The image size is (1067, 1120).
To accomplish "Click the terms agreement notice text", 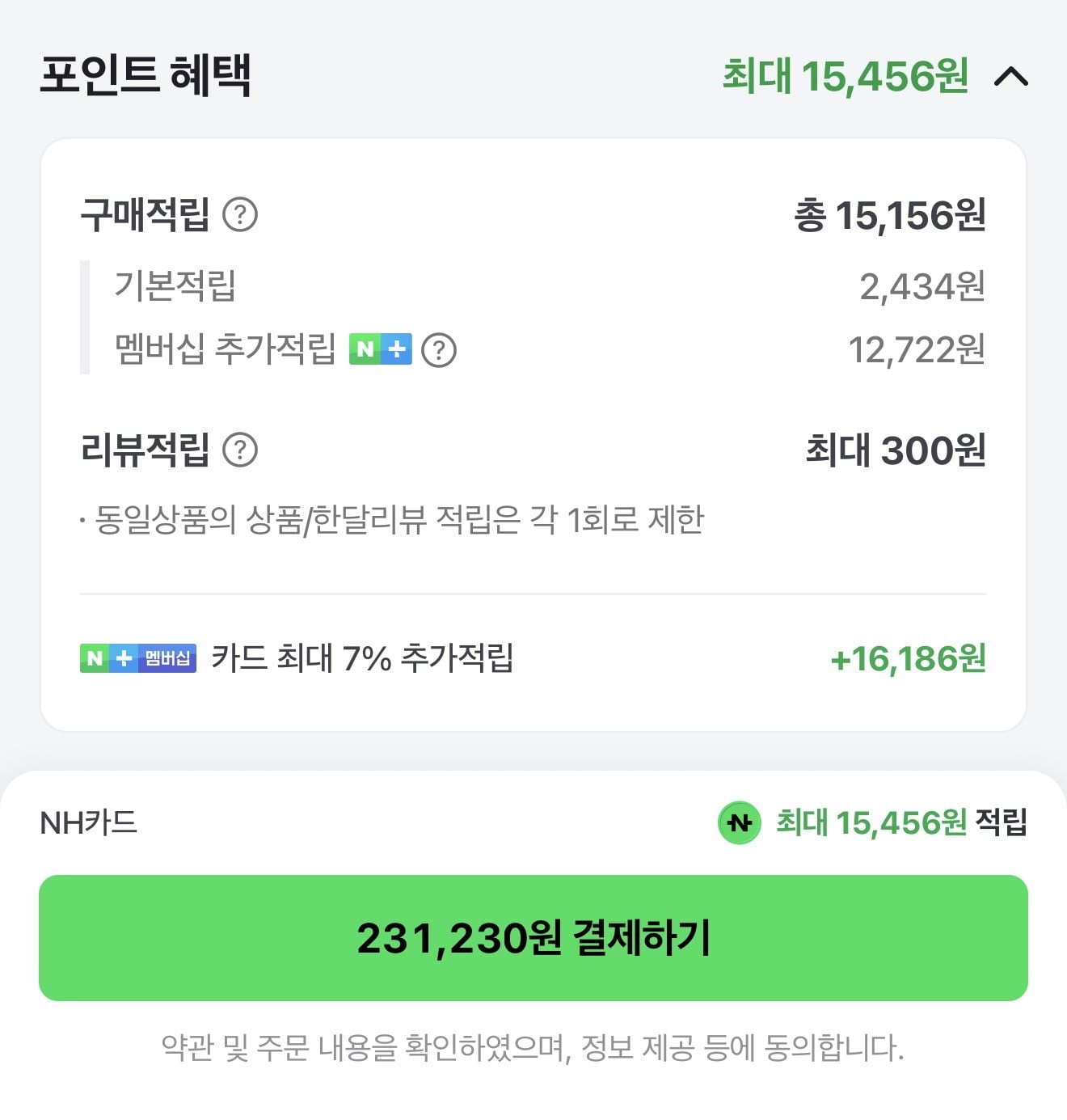I will [532, 1051].
